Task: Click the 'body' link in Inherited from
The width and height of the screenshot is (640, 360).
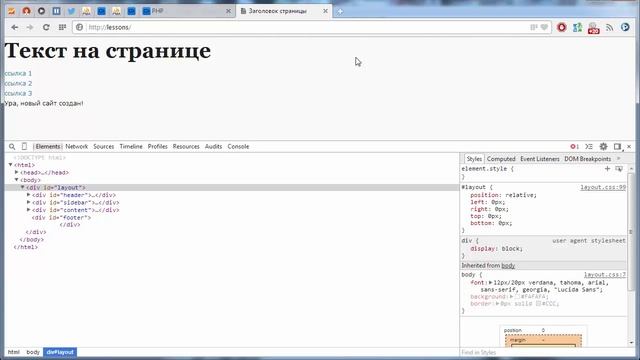Action: pyautogui.click(x=508, y=266)
